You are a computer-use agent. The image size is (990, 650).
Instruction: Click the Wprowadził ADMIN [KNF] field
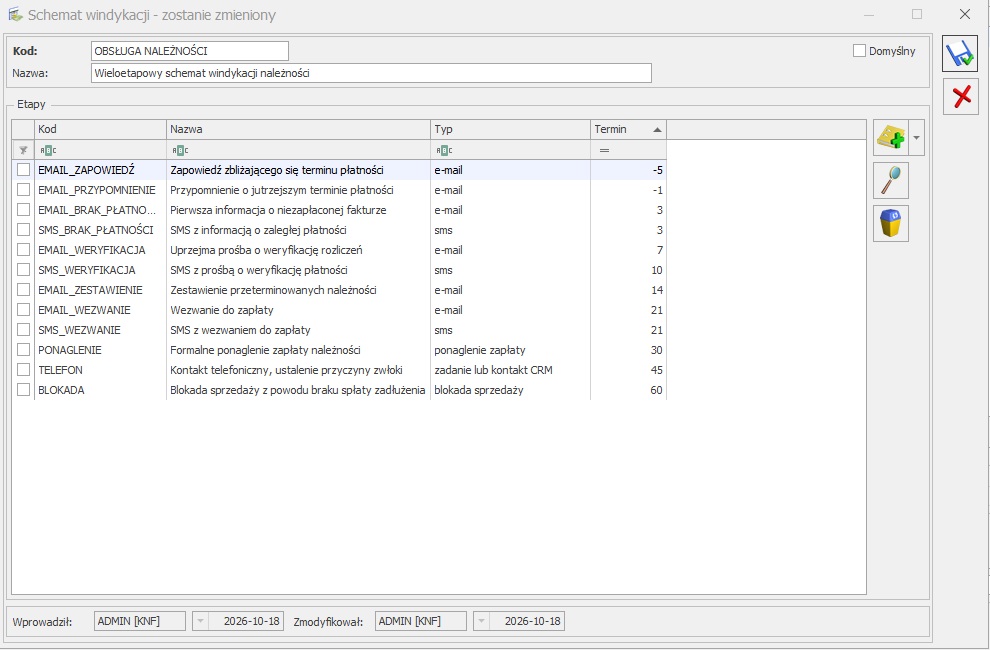pos(140,621)
